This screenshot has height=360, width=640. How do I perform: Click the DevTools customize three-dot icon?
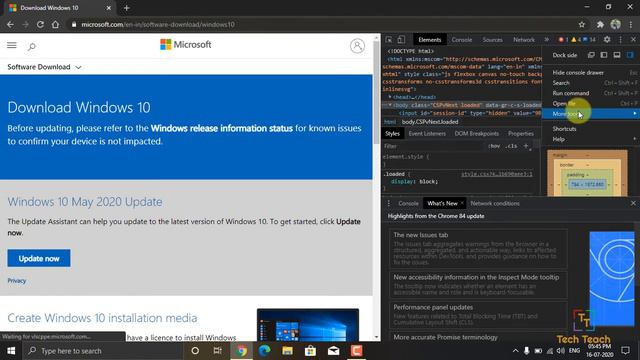(620, 40)
